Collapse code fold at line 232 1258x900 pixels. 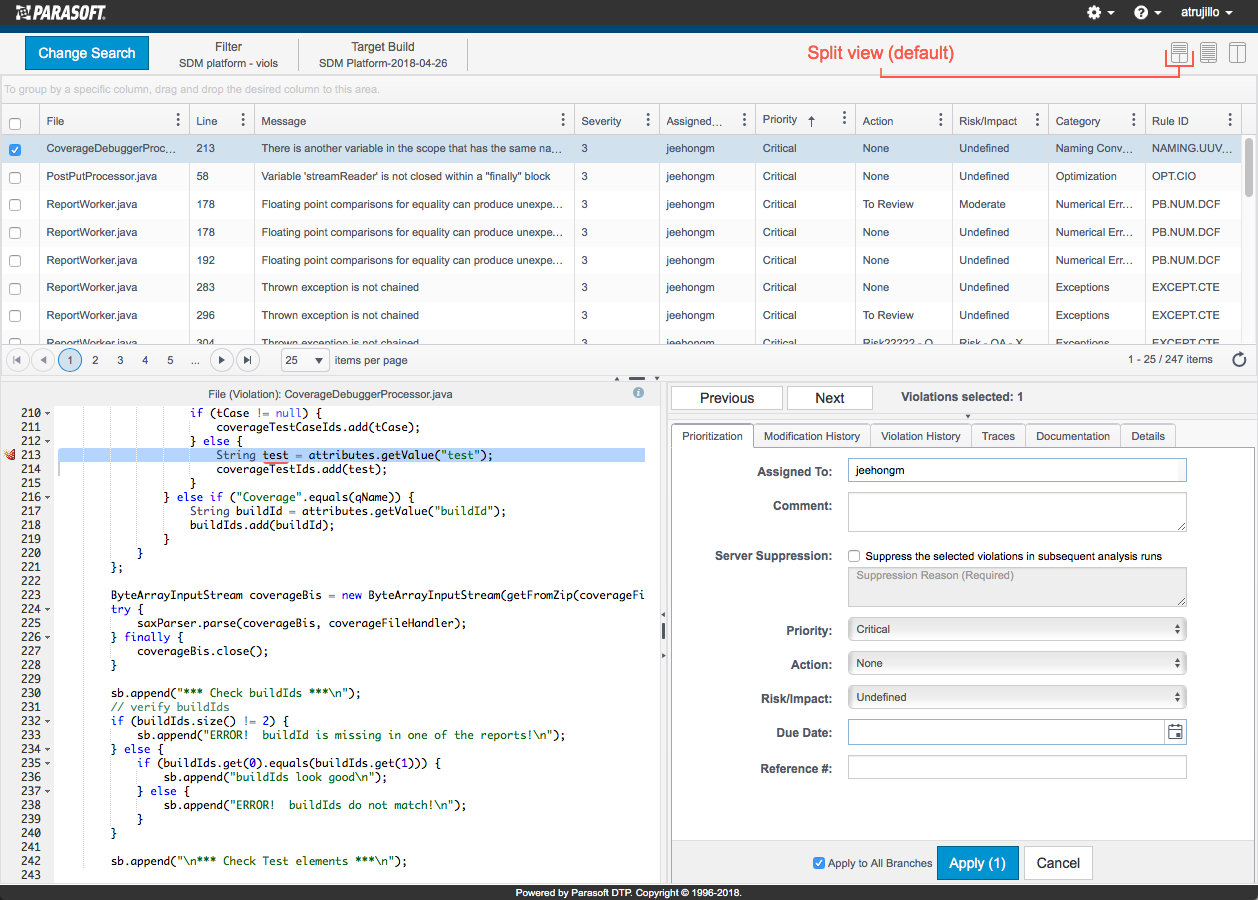tap(47, 721)
